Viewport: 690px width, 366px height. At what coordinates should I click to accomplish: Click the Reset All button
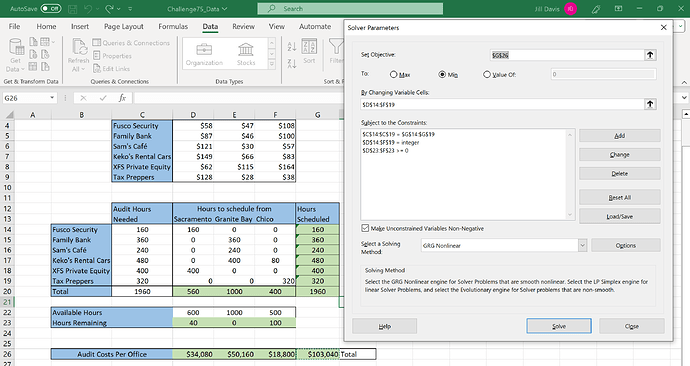(620, 197)
